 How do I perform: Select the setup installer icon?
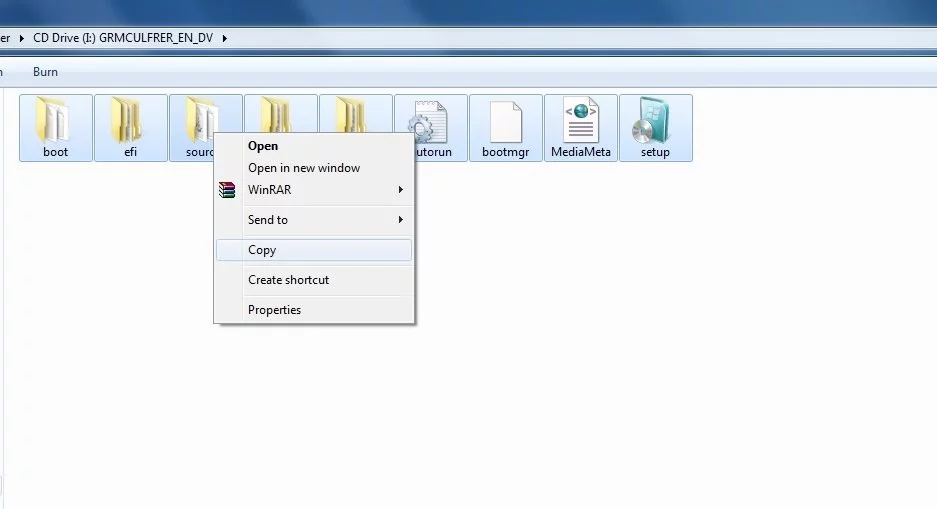click(655, 121)
